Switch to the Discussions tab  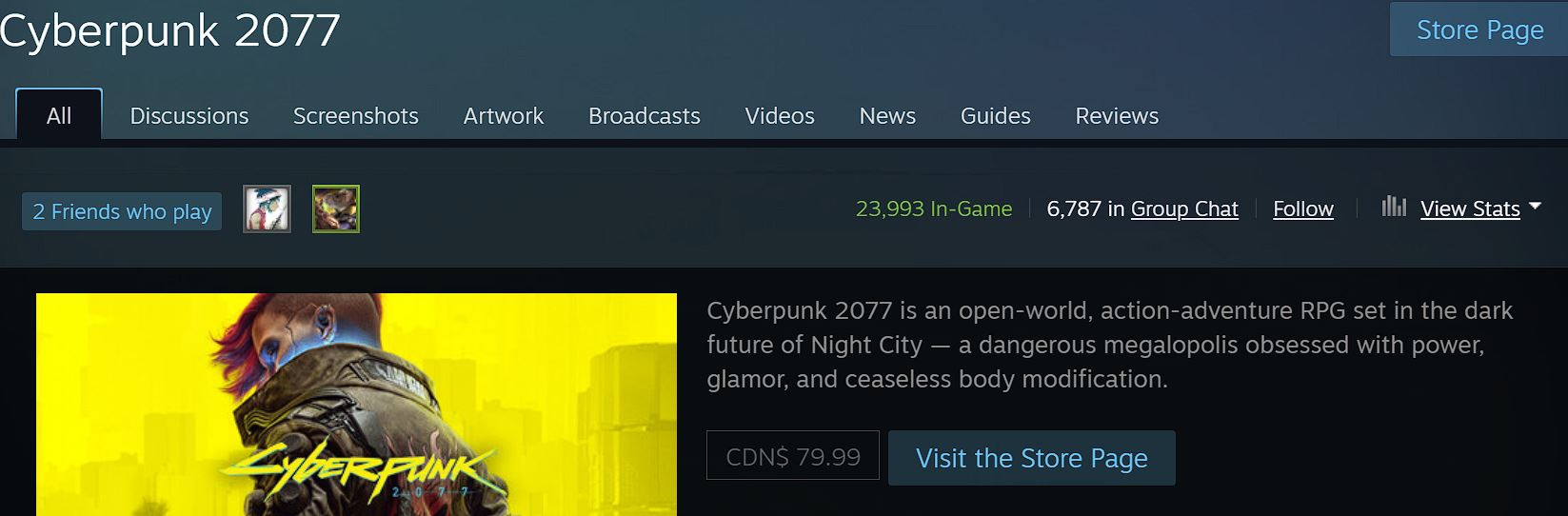click(189, 116)
